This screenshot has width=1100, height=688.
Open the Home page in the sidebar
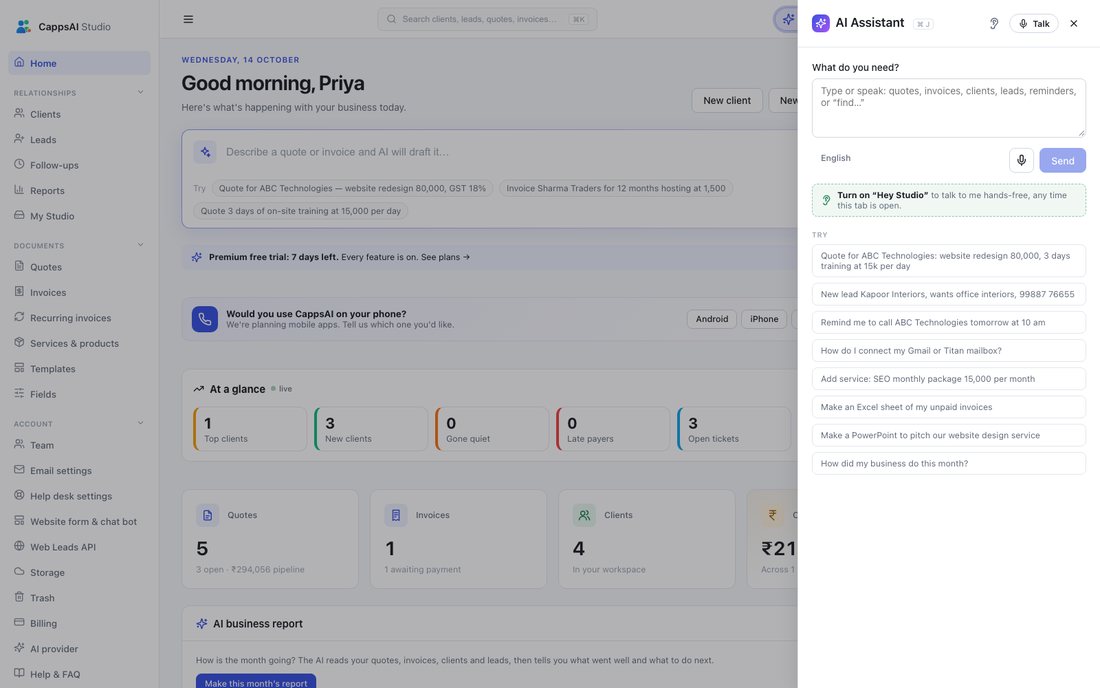pos(79,63)
